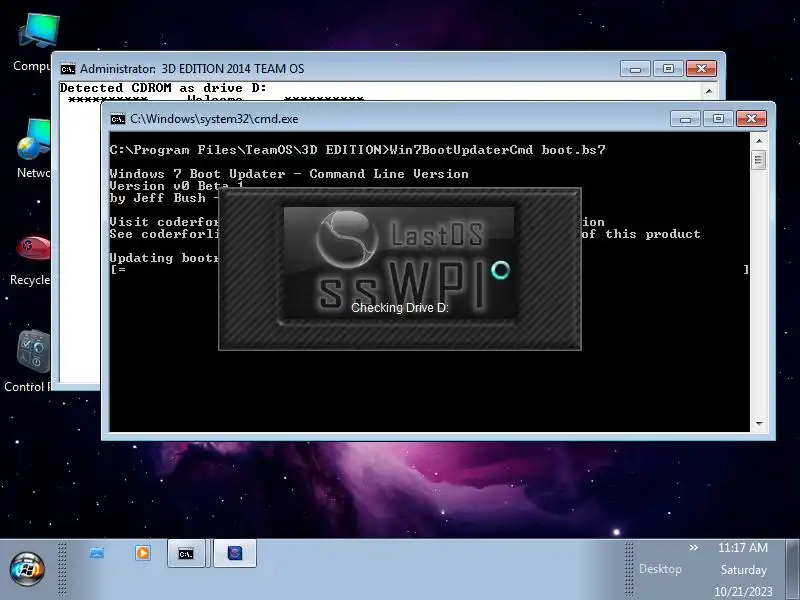800x600 pixels.
Task: Minimize the Administrator 3D EDITION window
Action: coord(635,69)
